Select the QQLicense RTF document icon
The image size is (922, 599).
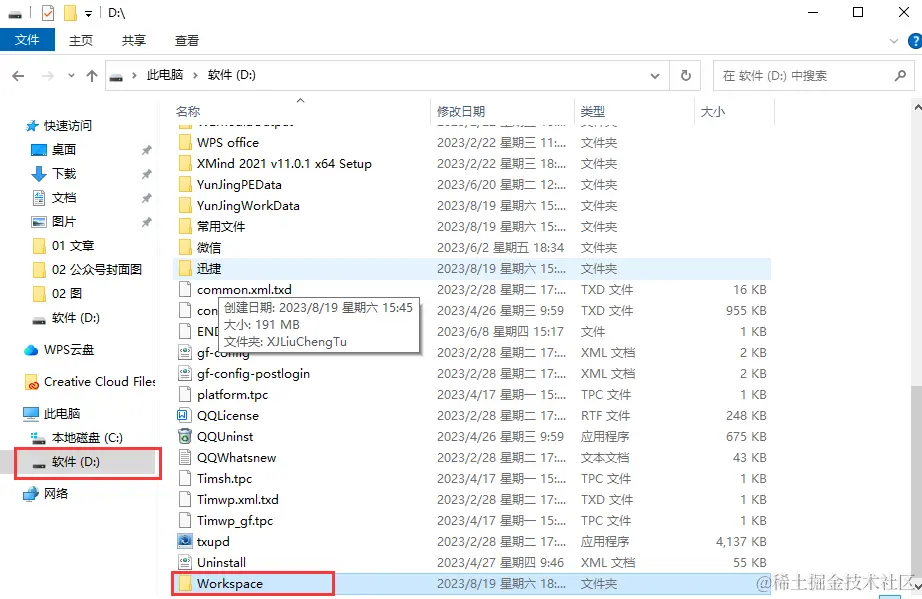[185, 416]
